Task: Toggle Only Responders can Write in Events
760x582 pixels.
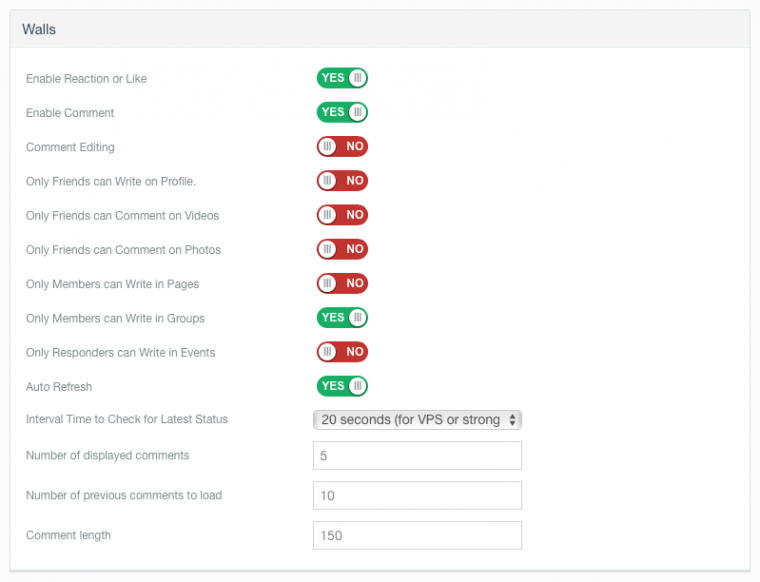Action: point(342,352)
